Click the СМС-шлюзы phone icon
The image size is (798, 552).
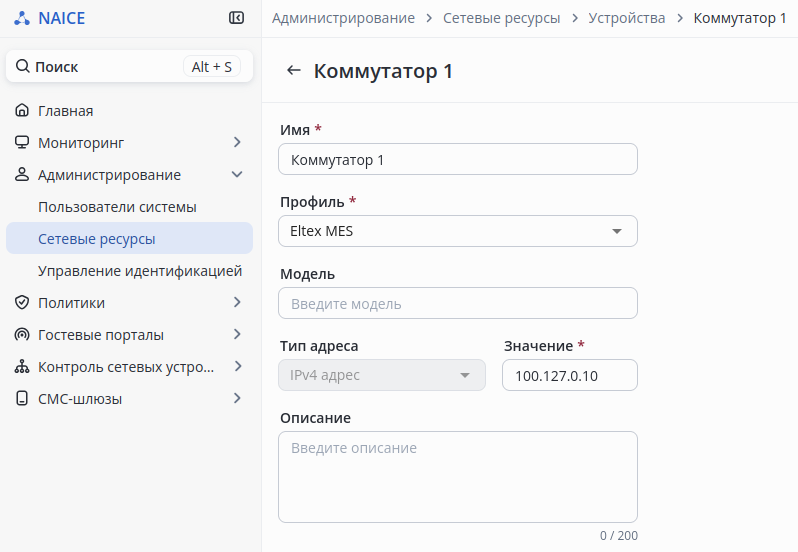tap(22, 399)
